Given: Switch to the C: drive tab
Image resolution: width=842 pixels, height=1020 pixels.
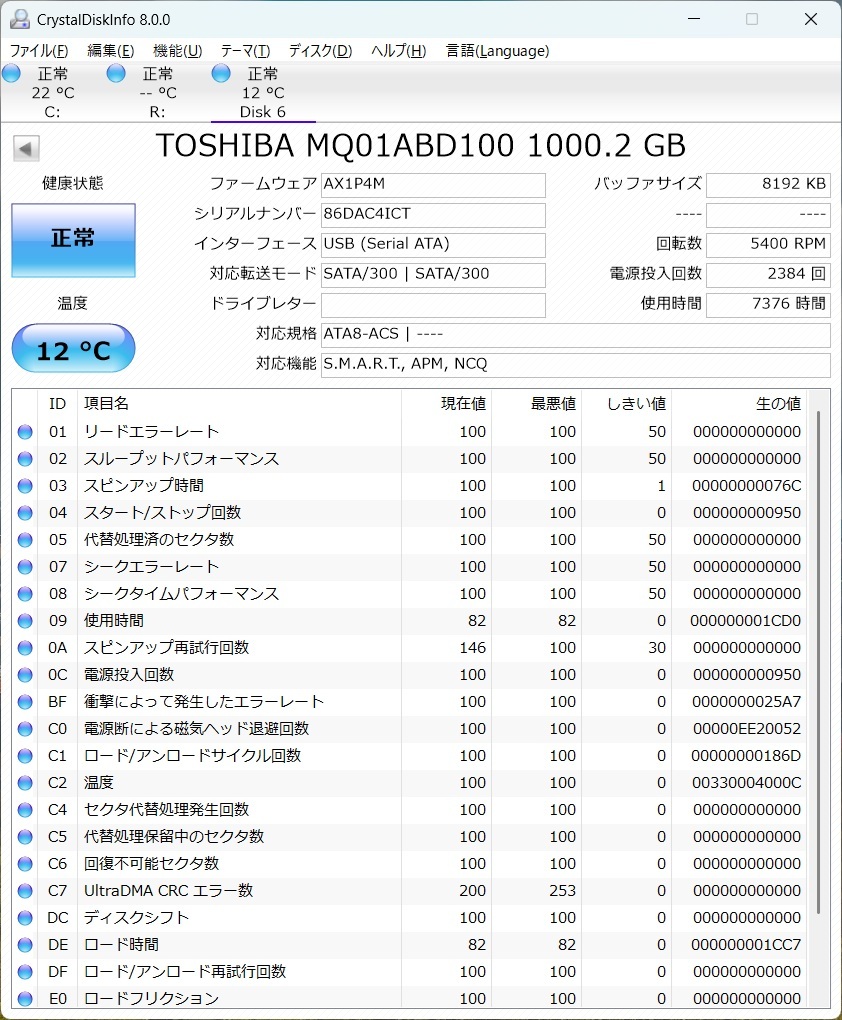Looking at the screenshot, I should (52, 92).
